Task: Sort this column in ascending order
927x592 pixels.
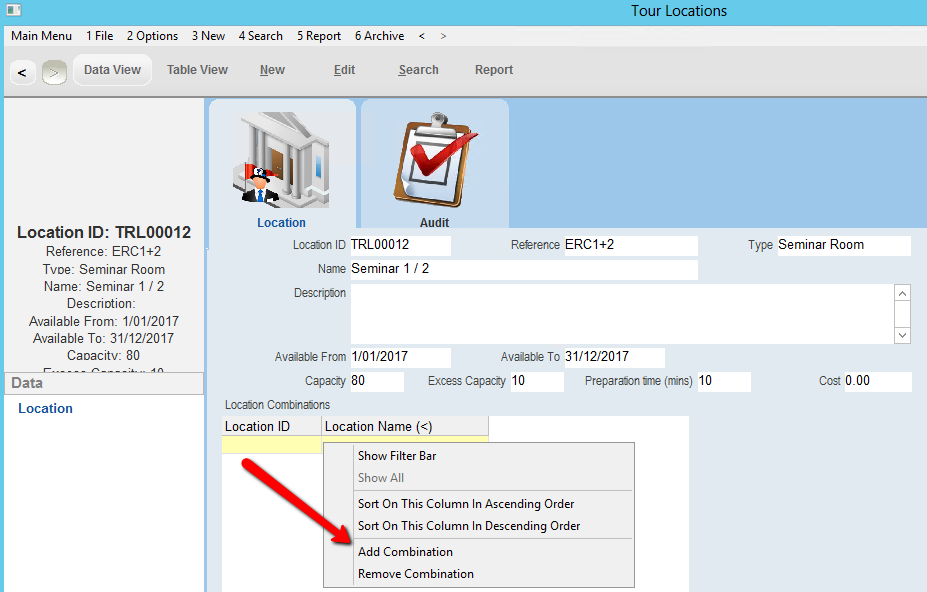Action: (x=466, y=504)
